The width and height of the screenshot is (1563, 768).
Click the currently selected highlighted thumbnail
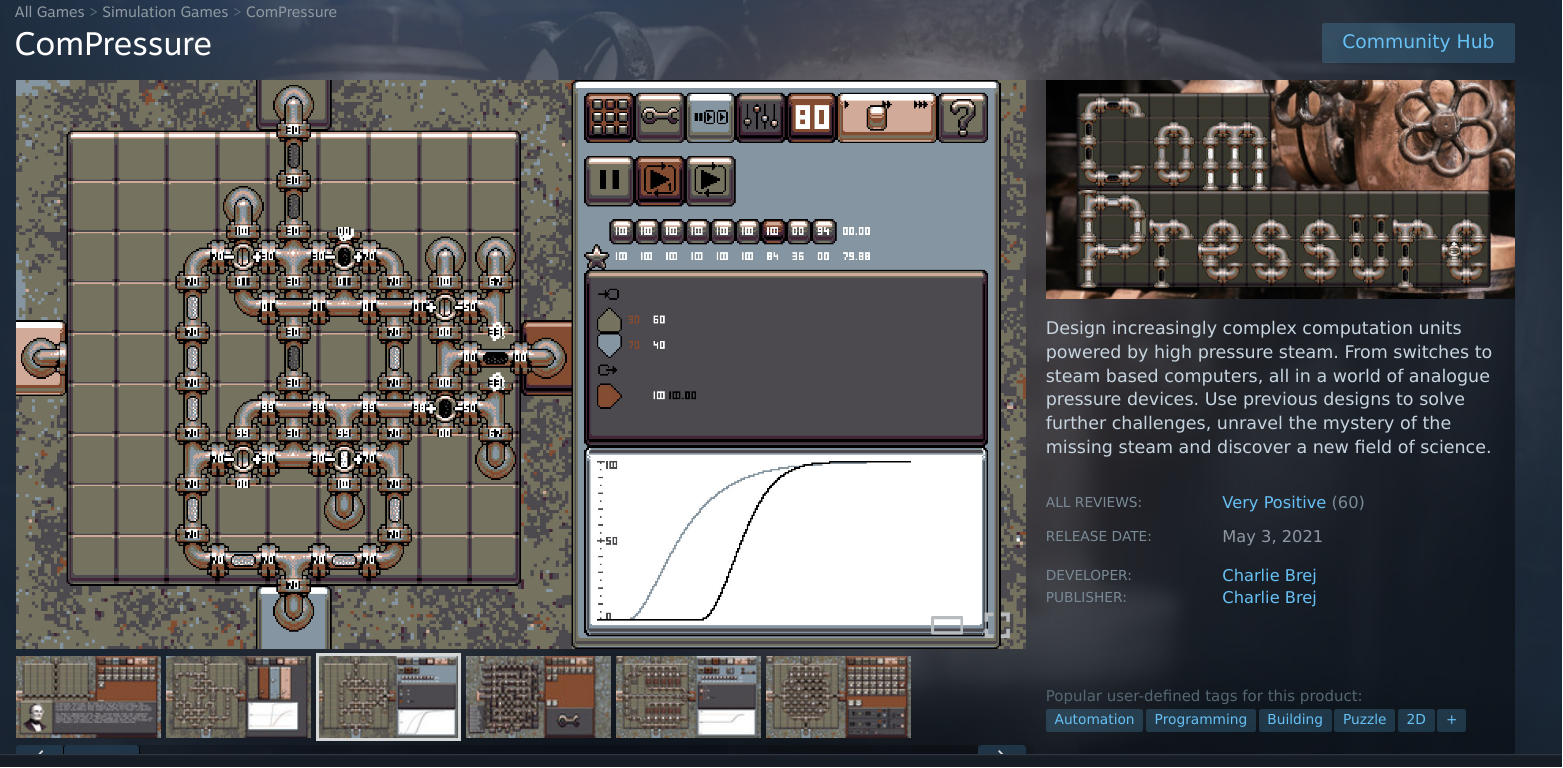(x=389, y=697)
